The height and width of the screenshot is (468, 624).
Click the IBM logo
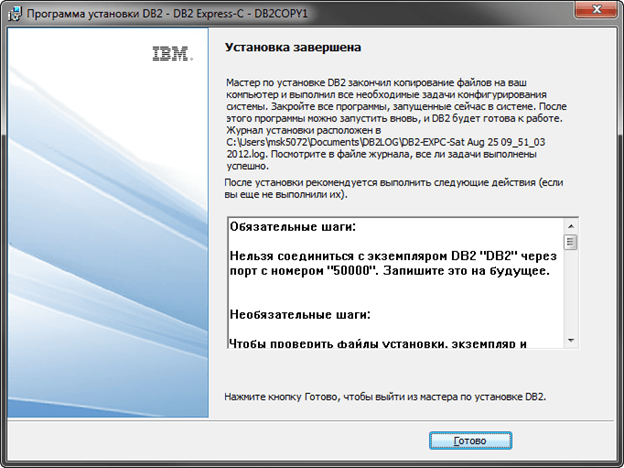pos(173,54)
